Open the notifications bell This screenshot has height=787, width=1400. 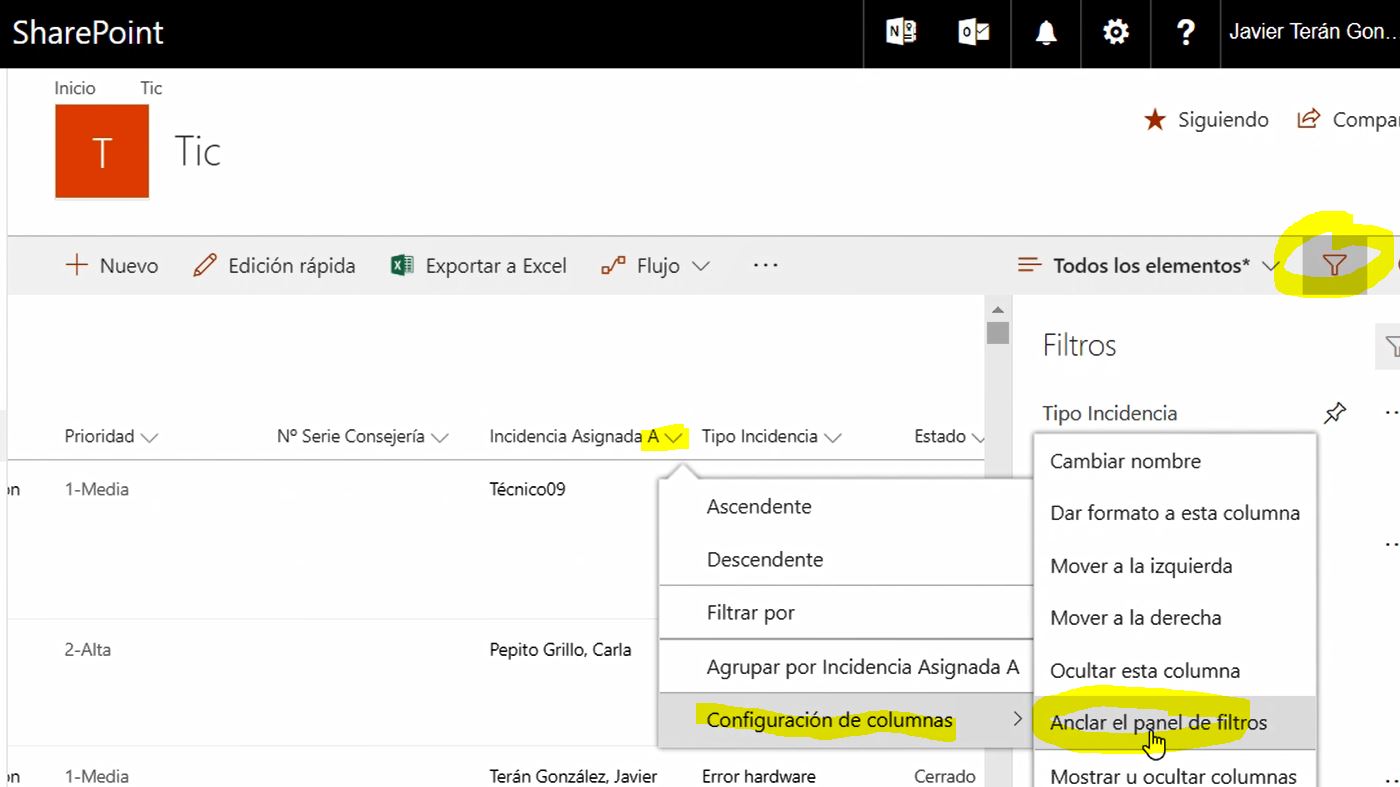[x=1045, y=32]
